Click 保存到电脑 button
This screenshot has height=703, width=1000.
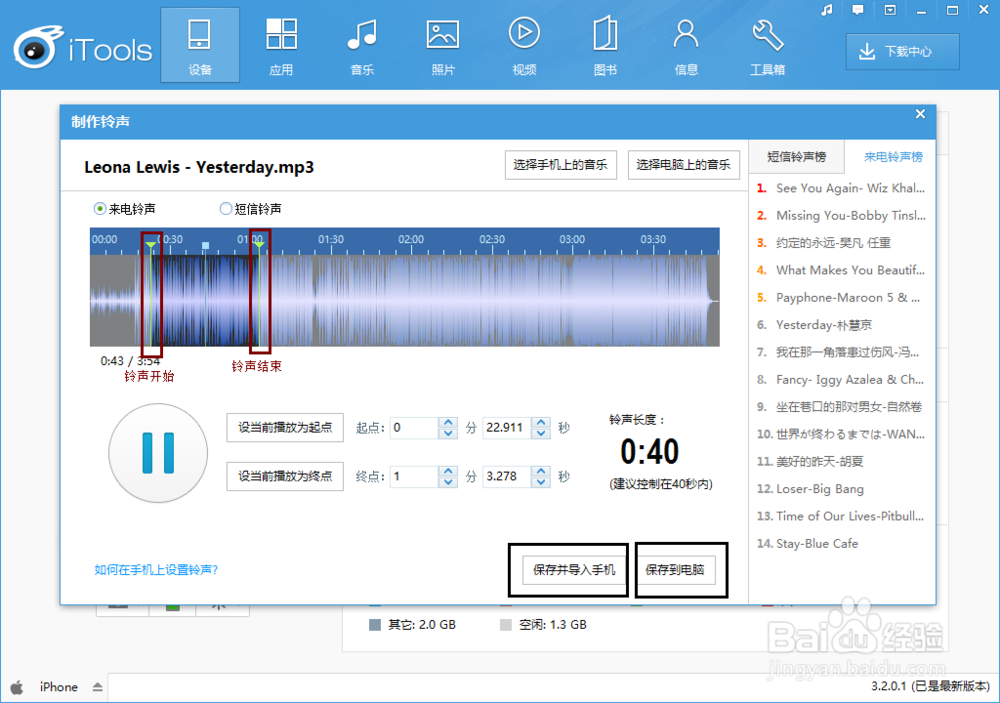[x=675, y=570]
